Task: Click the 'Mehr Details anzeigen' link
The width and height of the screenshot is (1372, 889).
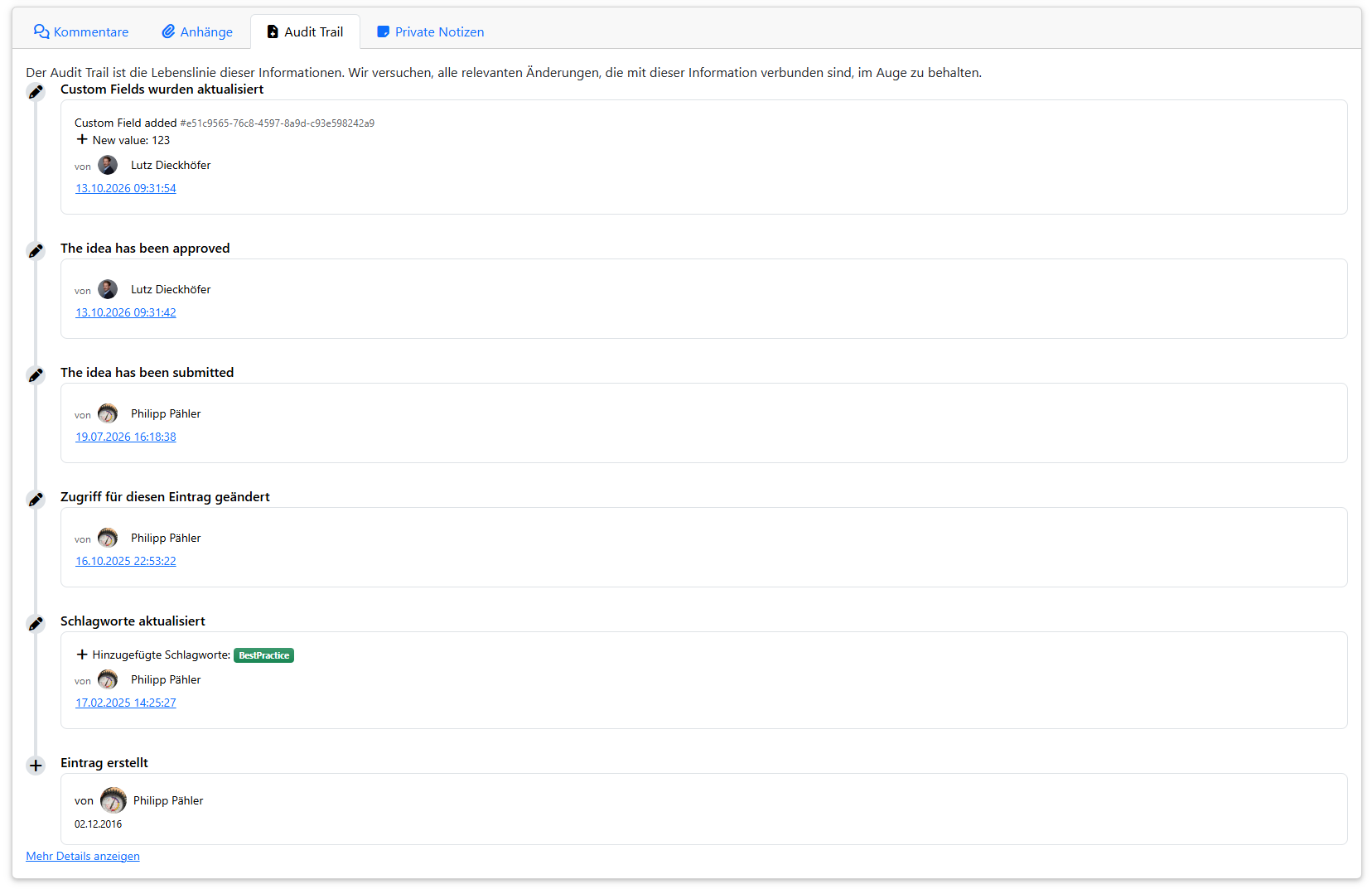Action: 83,856
